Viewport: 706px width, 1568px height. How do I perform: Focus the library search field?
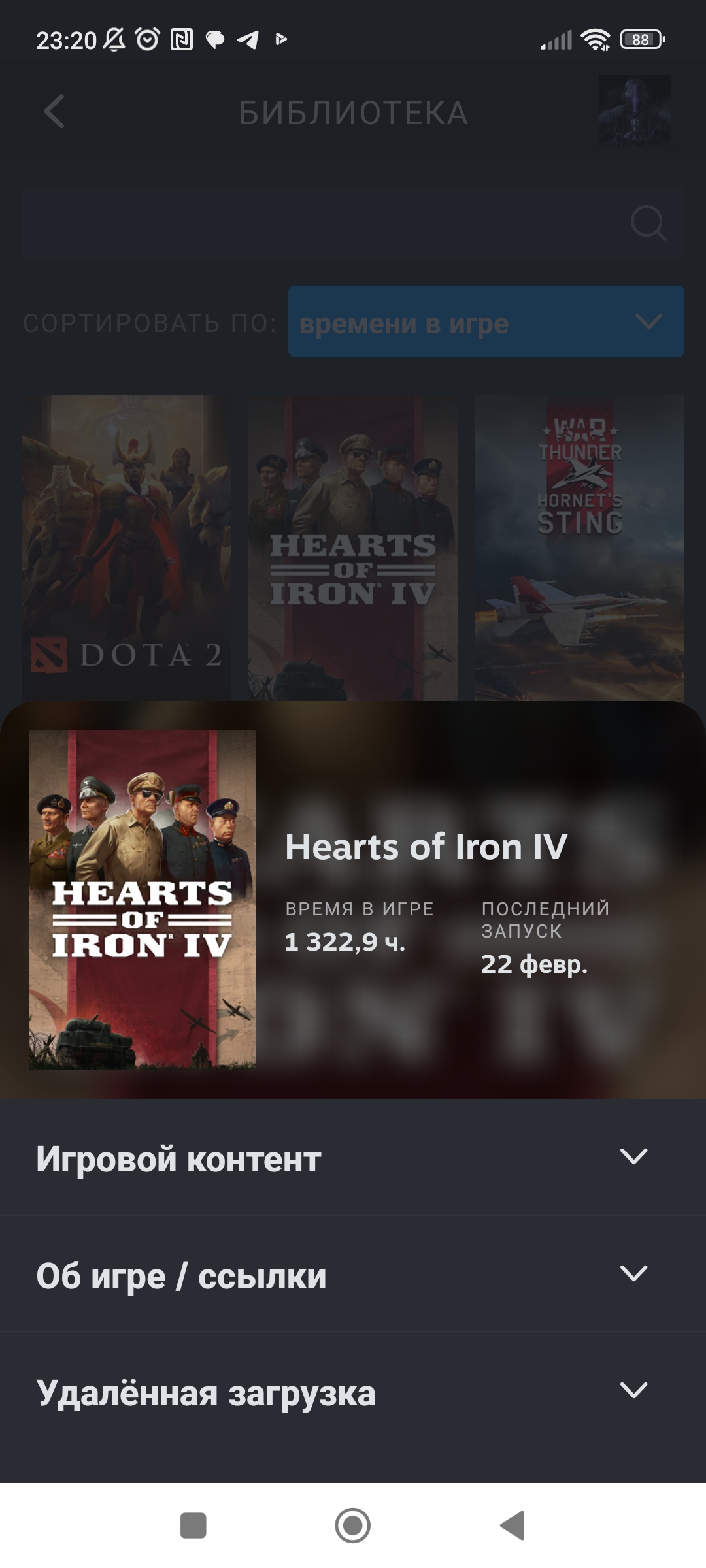point(353,223)
